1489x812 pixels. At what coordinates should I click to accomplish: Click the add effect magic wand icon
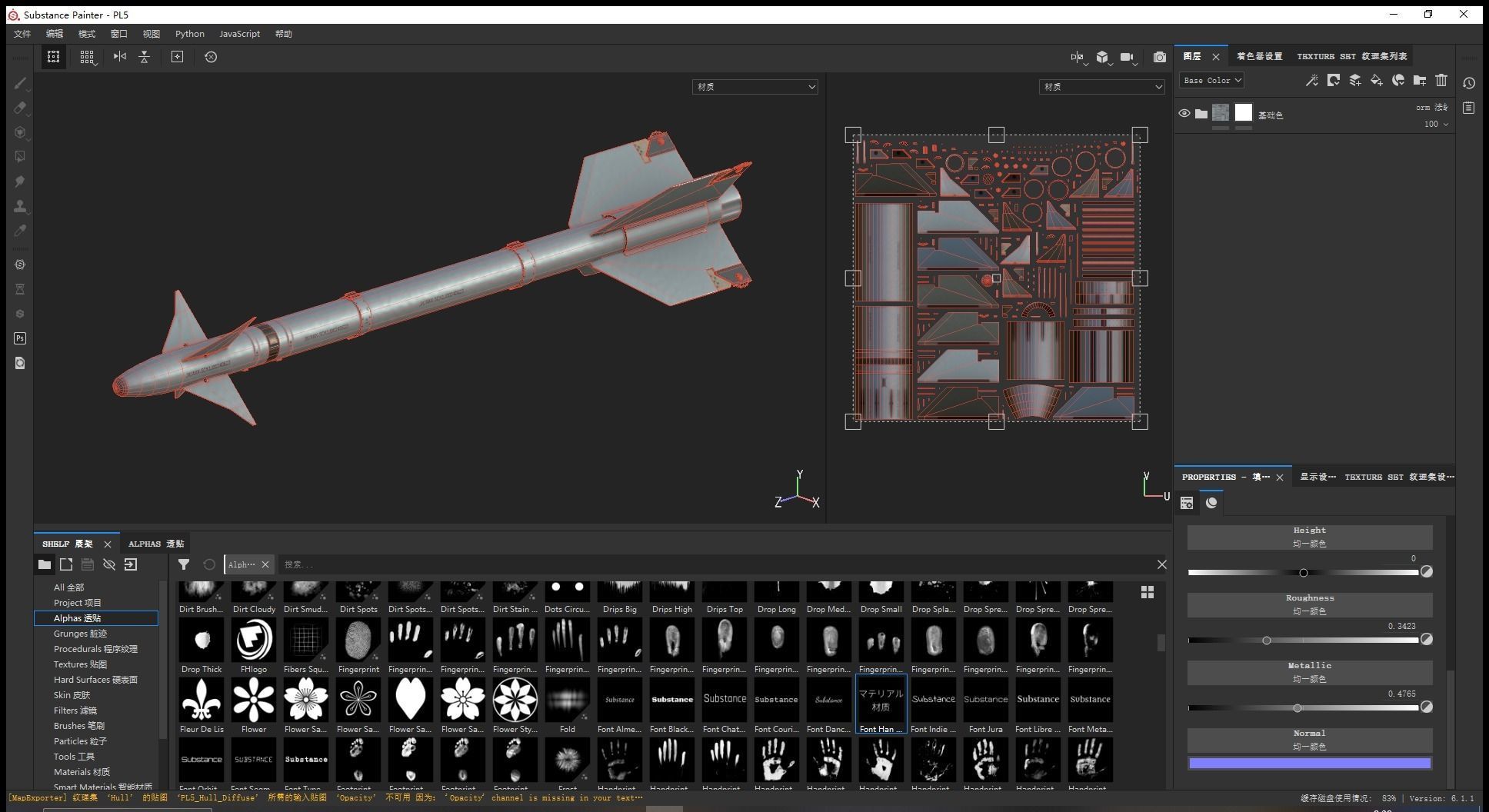1312,80
